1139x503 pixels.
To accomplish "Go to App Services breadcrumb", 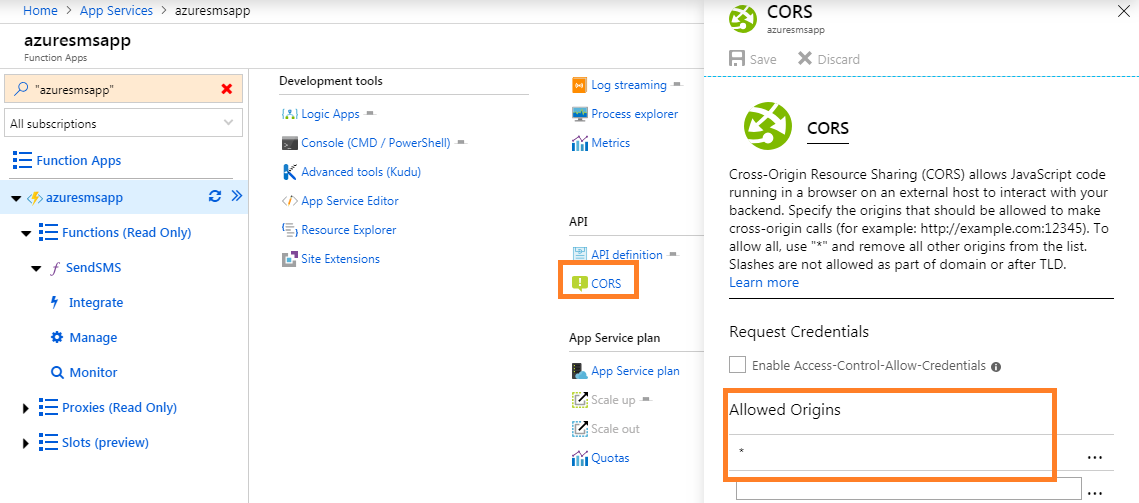I will [x=116, y=11].
